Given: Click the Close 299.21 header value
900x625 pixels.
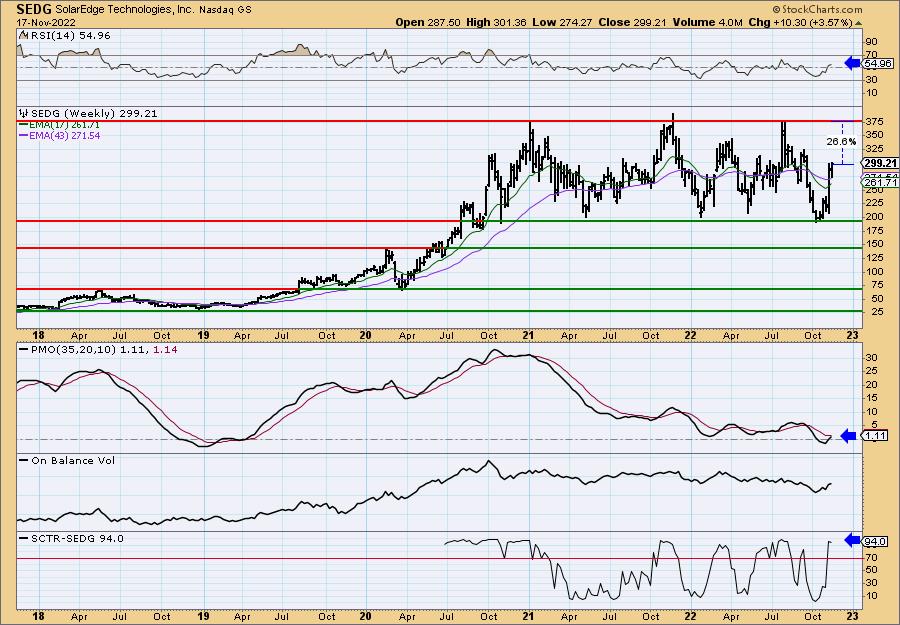Looking at the screenshot, I should coord(634,22).
